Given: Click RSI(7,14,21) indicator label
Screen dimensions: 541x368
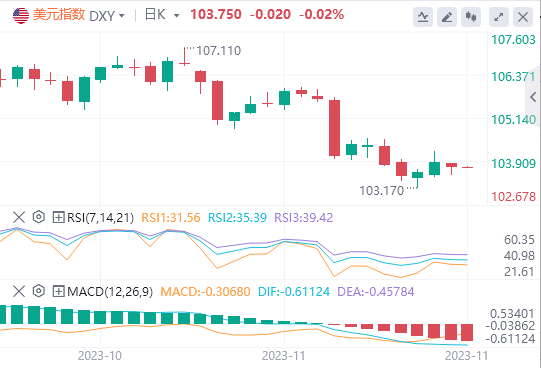Looking at the screenshot, I should click(x=100, y=218).
